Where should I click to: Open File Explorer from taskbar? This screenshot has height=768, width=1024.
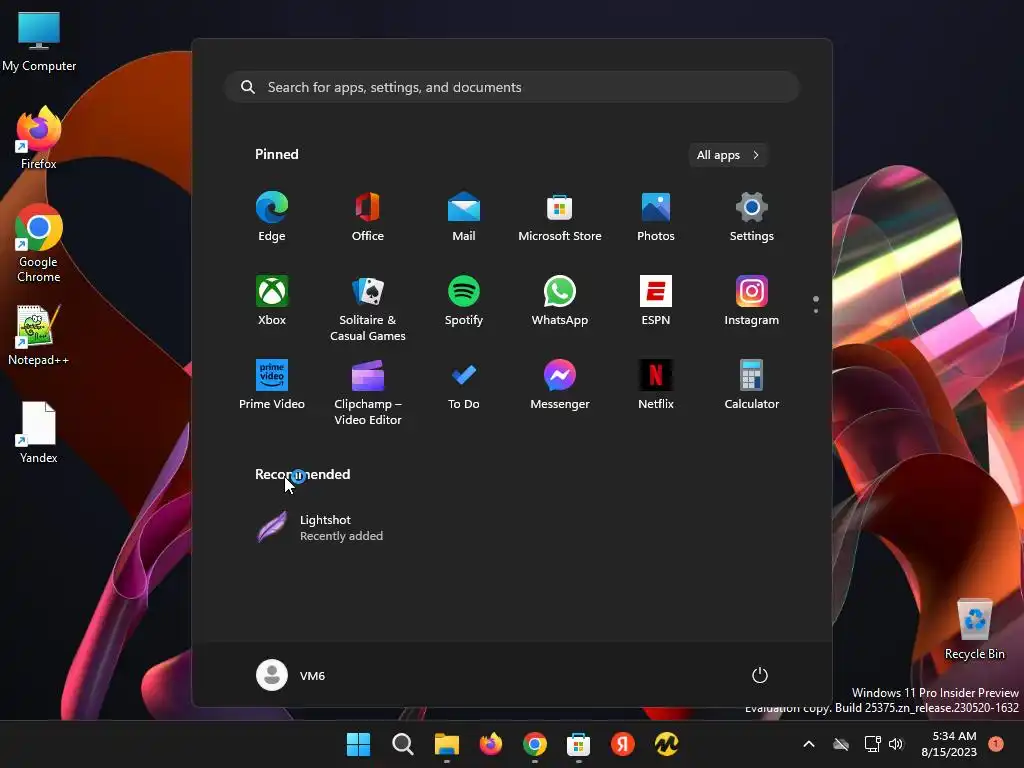tap(447, 744)
